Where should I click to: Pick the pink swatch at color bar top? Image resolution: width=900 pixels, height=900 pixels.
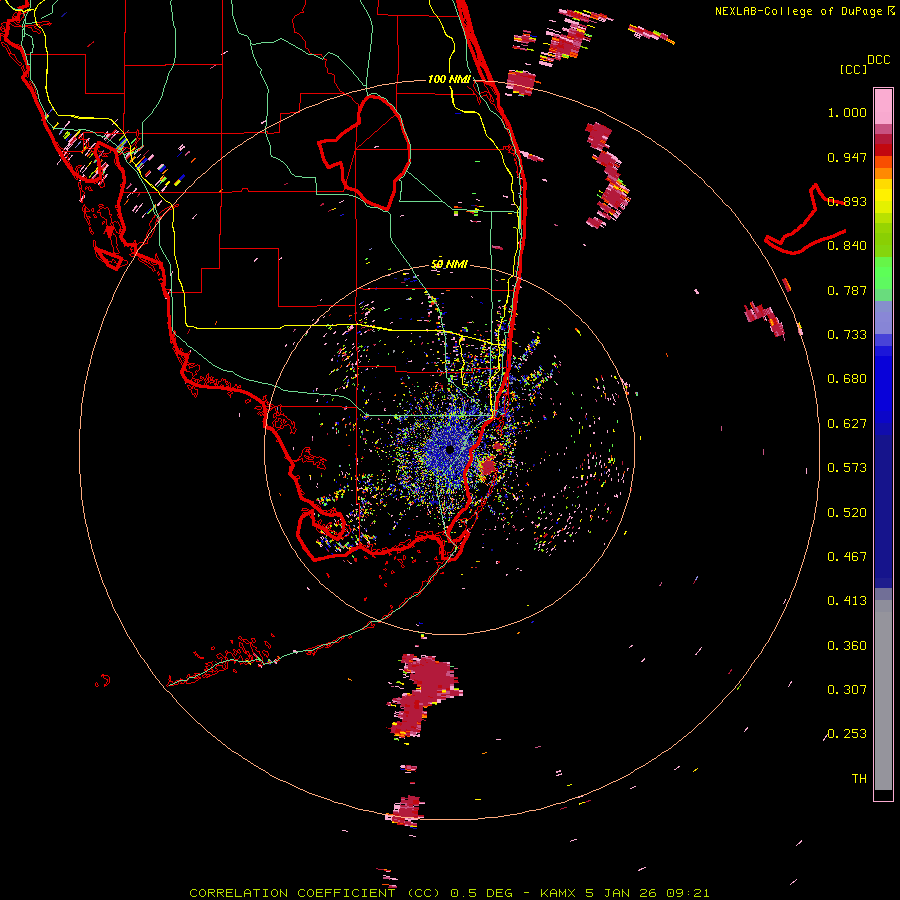[883, 107]
